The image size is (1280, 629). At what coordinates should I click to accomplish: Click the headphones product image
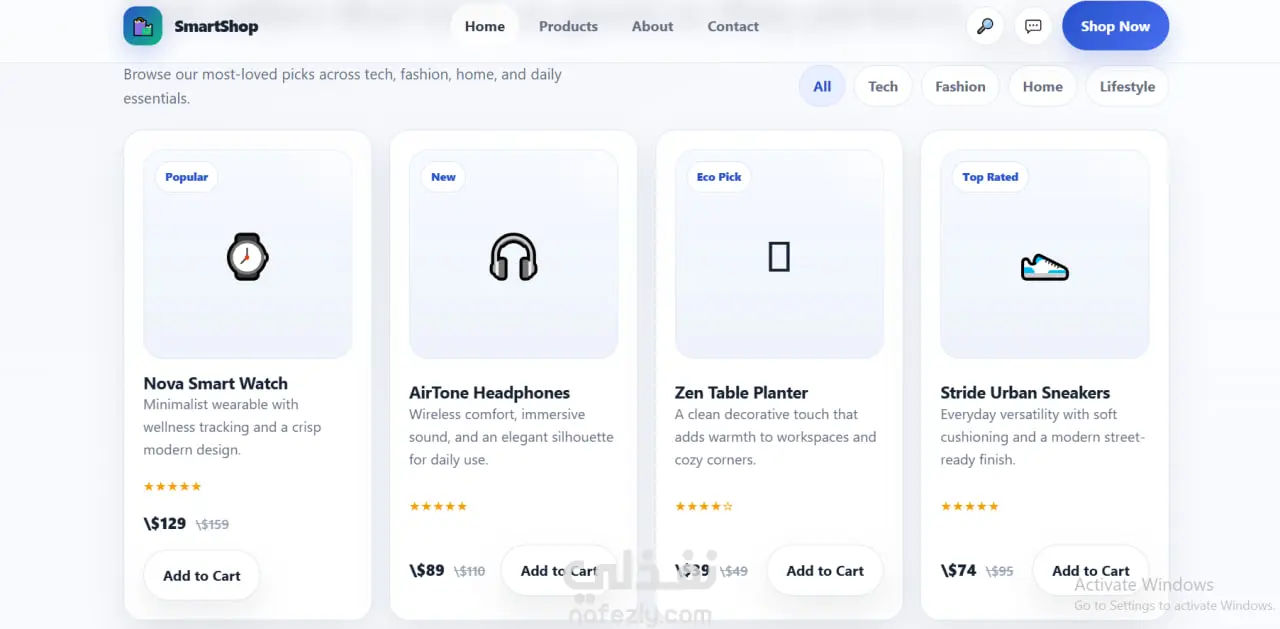(513, 256)
